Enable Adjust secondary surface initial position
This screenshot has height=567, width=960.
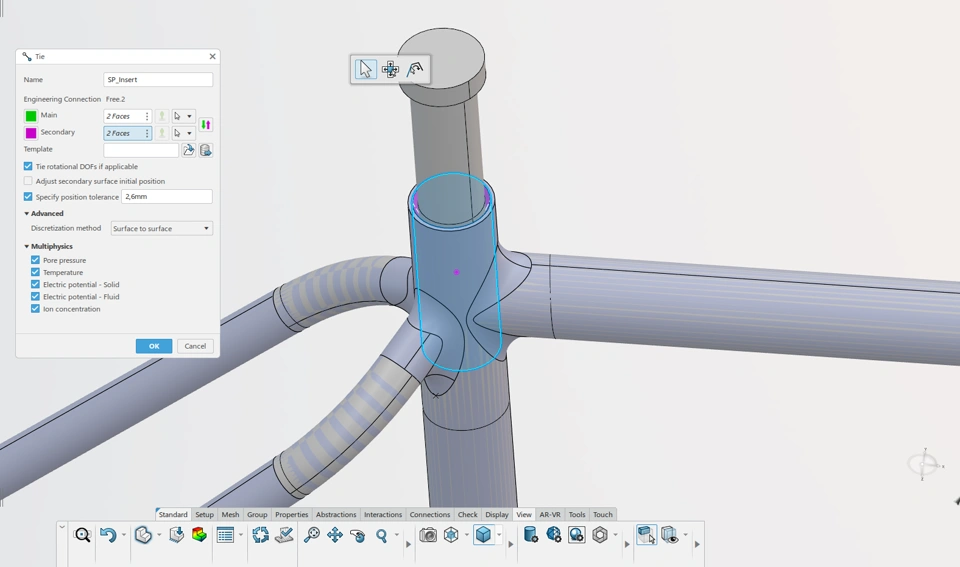click(28, 181)
